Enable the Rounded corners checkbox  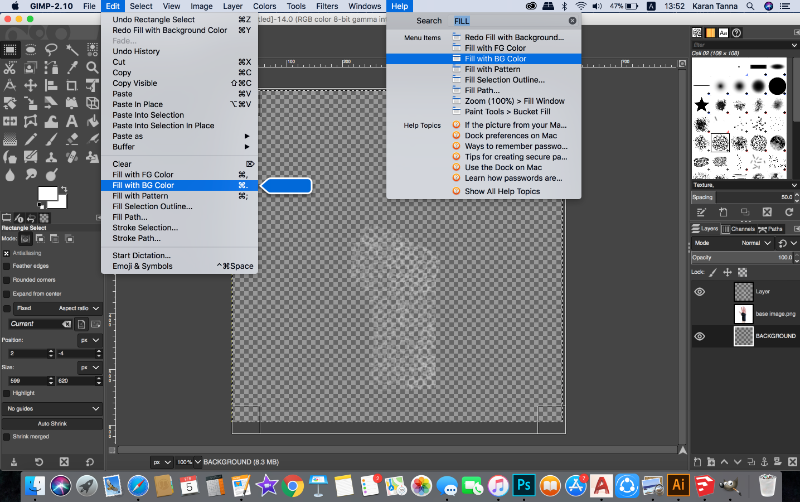(7, 280)
